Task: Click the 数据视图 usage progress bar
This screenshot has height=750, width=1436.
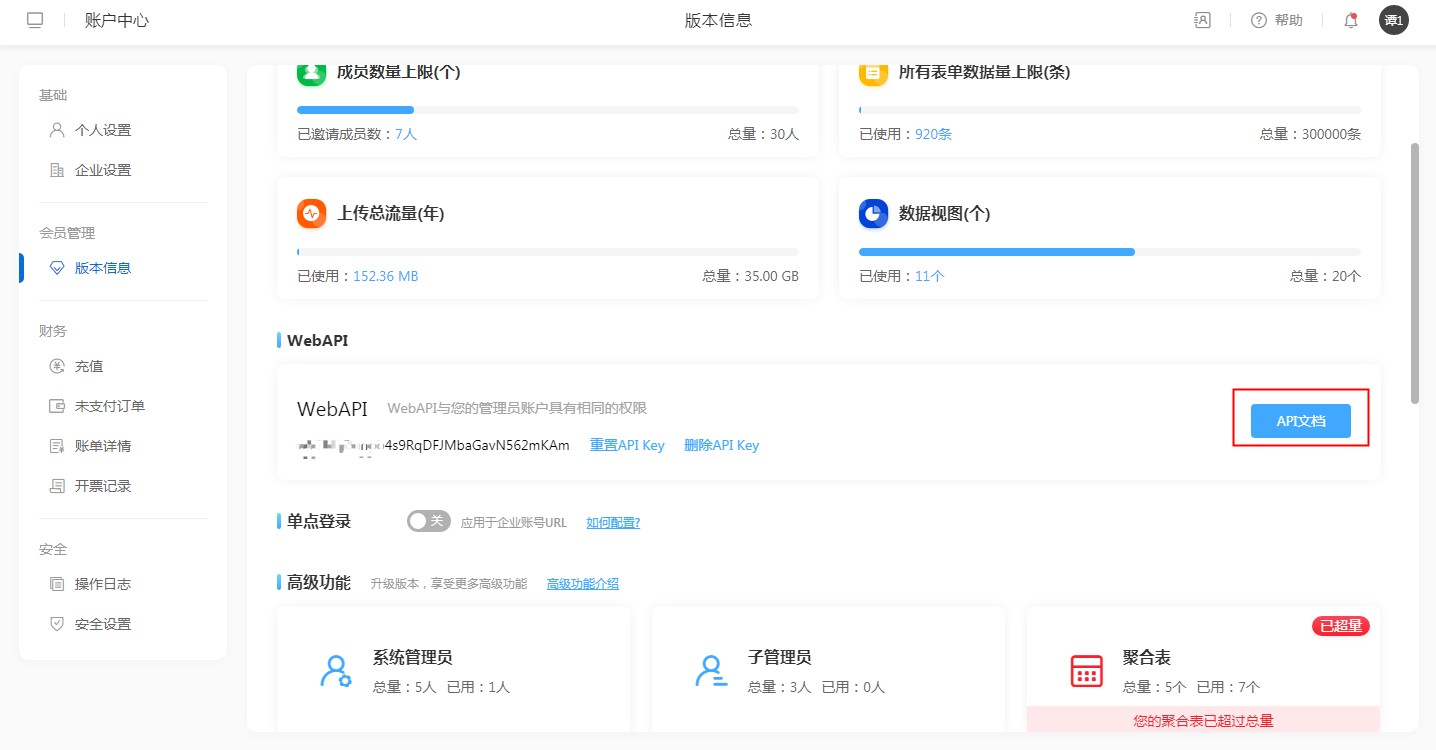Action: [x=1109, y=252]
